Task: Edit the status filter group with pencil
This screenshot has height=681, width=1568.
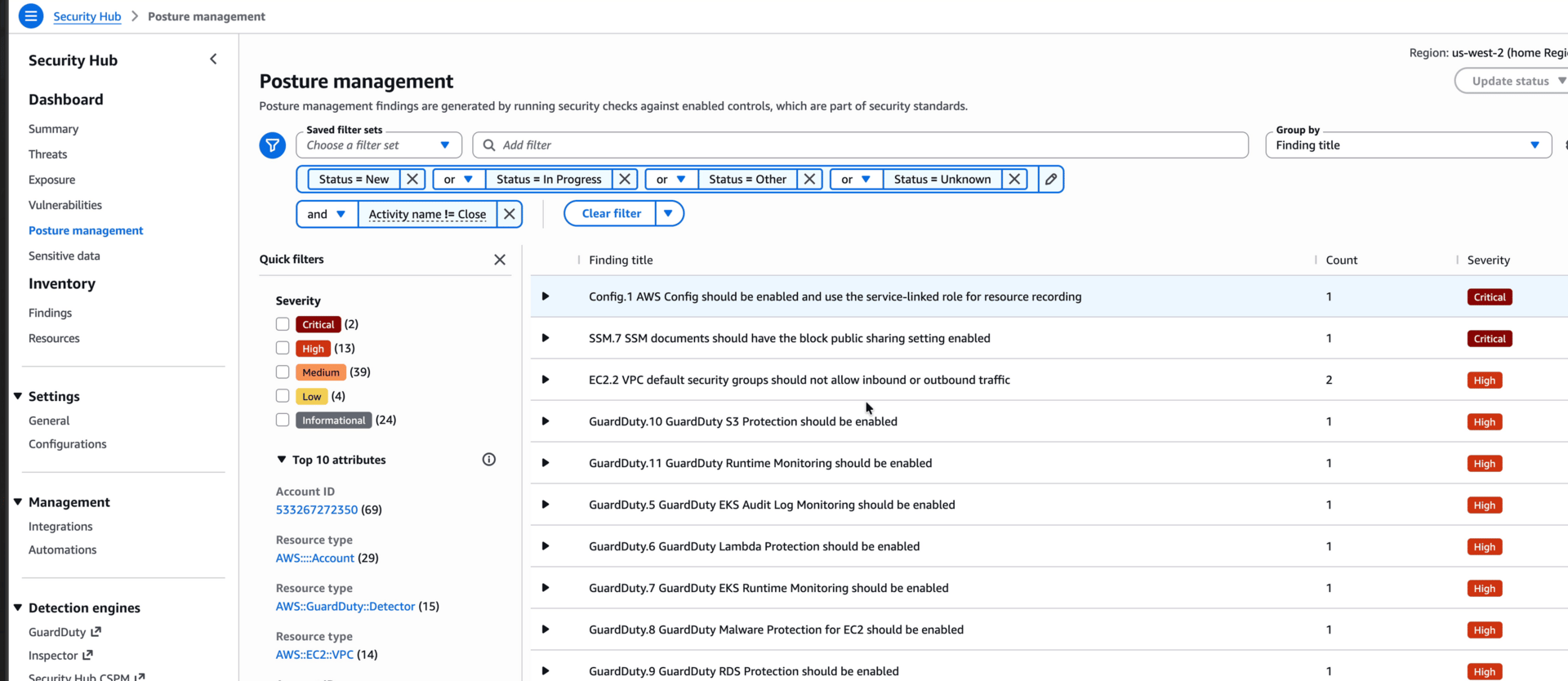Action: click(1051, 179)
